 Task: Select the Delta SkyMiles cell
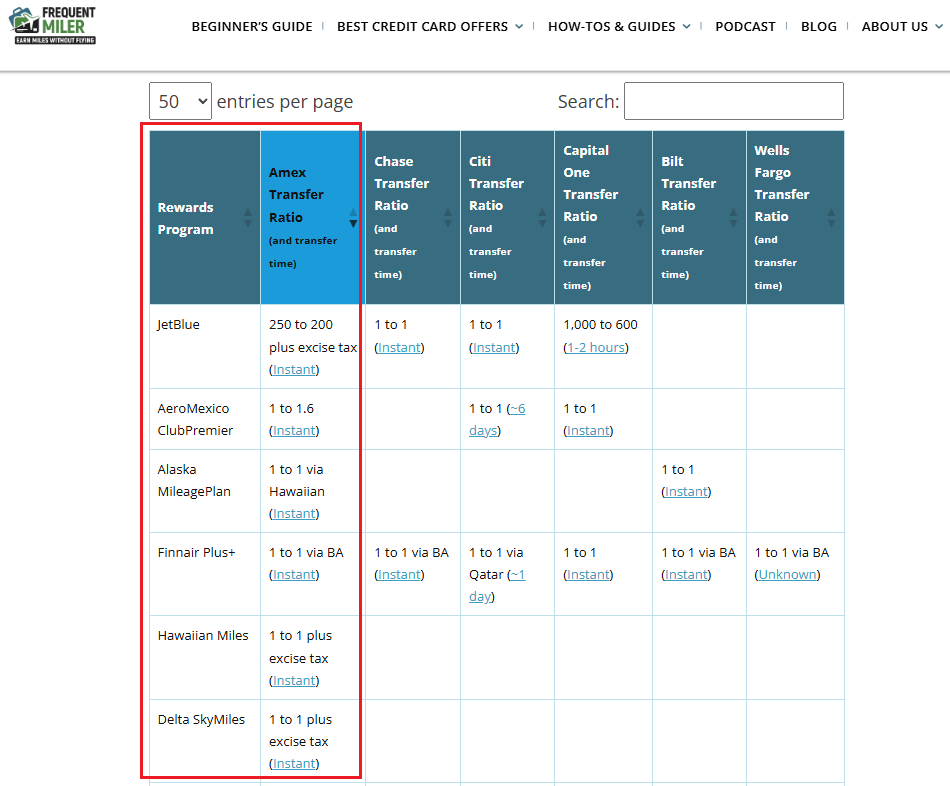tap(205, 741)
